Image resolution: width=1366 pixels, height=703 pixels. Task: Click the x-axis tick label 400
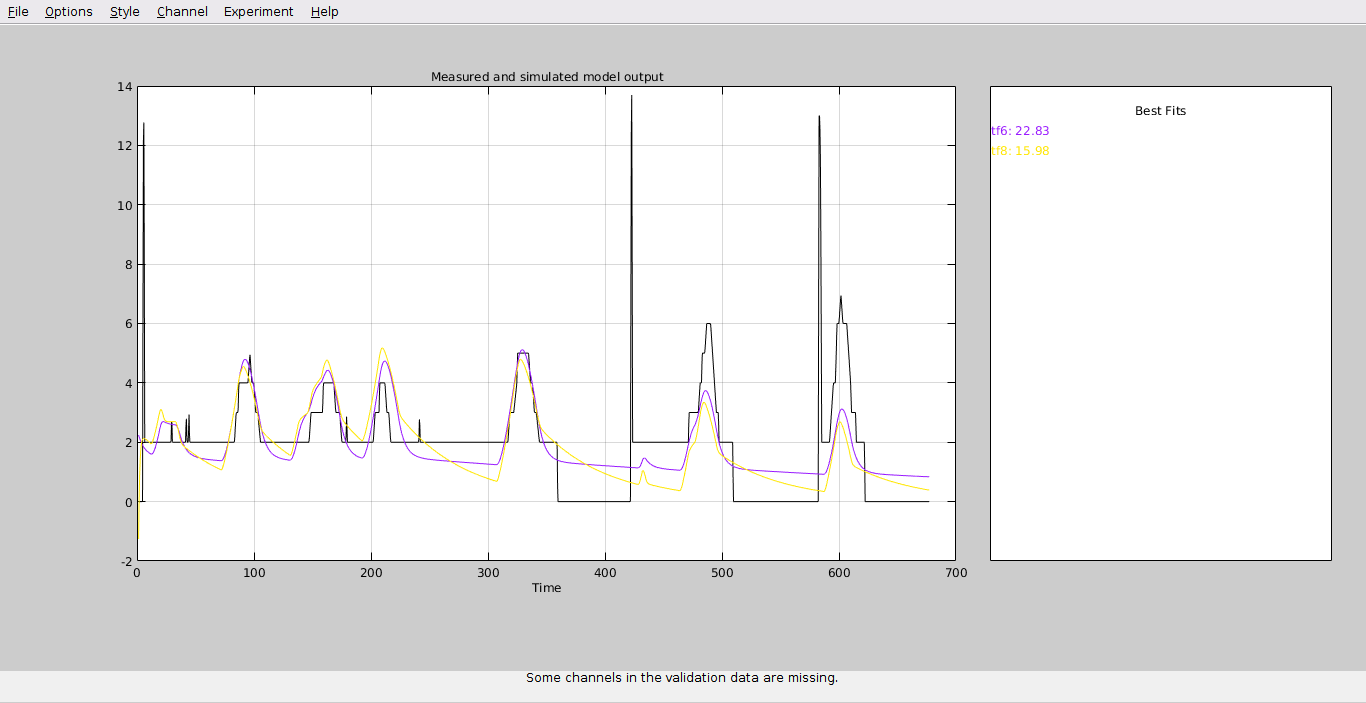point(605,573)
